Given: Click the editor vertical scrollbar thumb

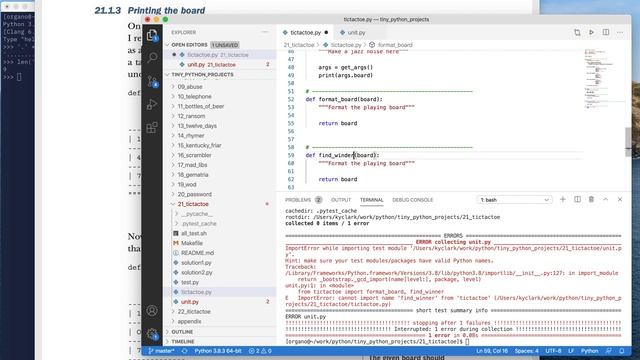Looking at the screenshot, I should coord(628,142).
